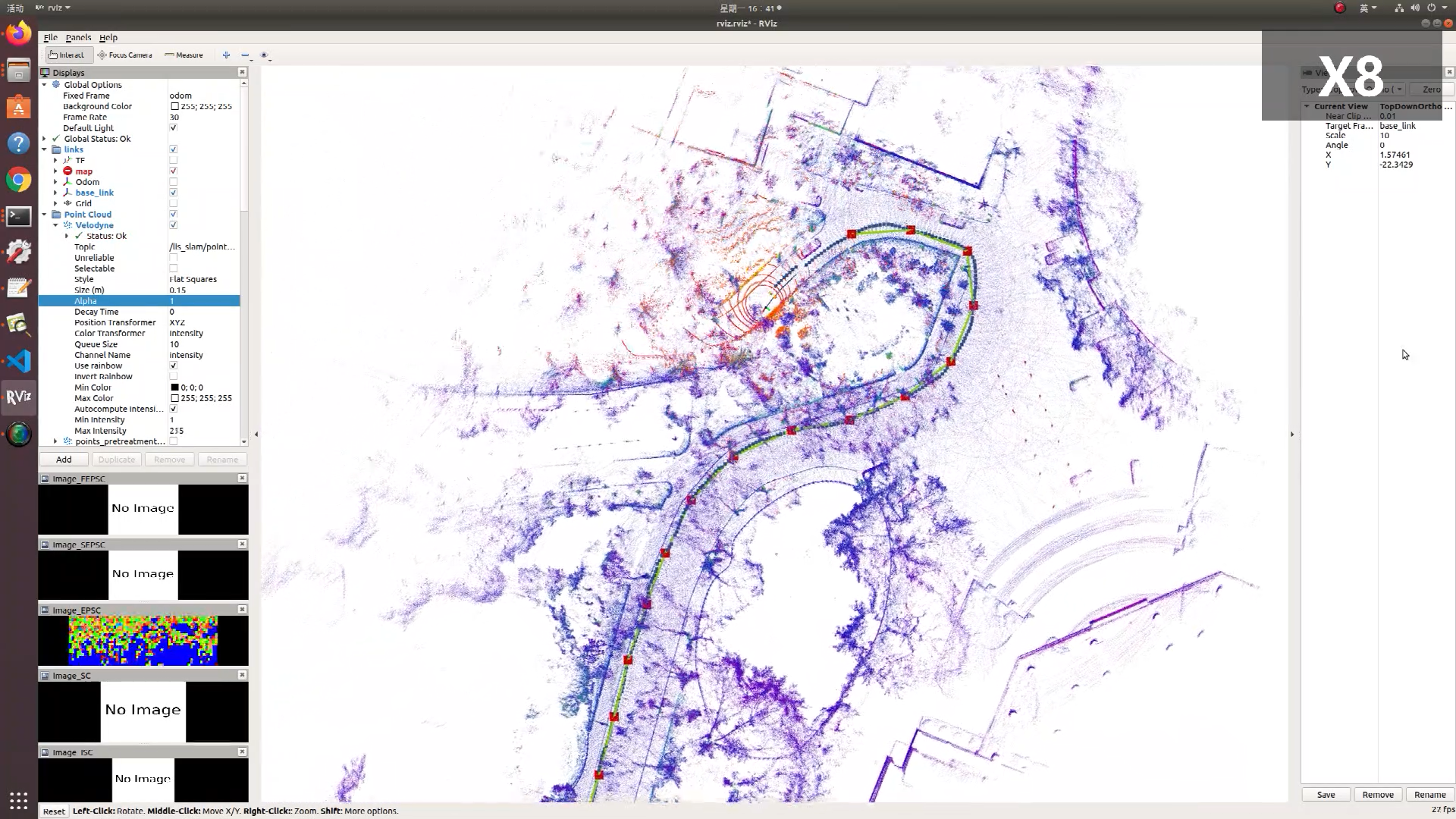Enable the Grid display checkbox
This screenshot has height=819, width=1456.
[173, 203]
